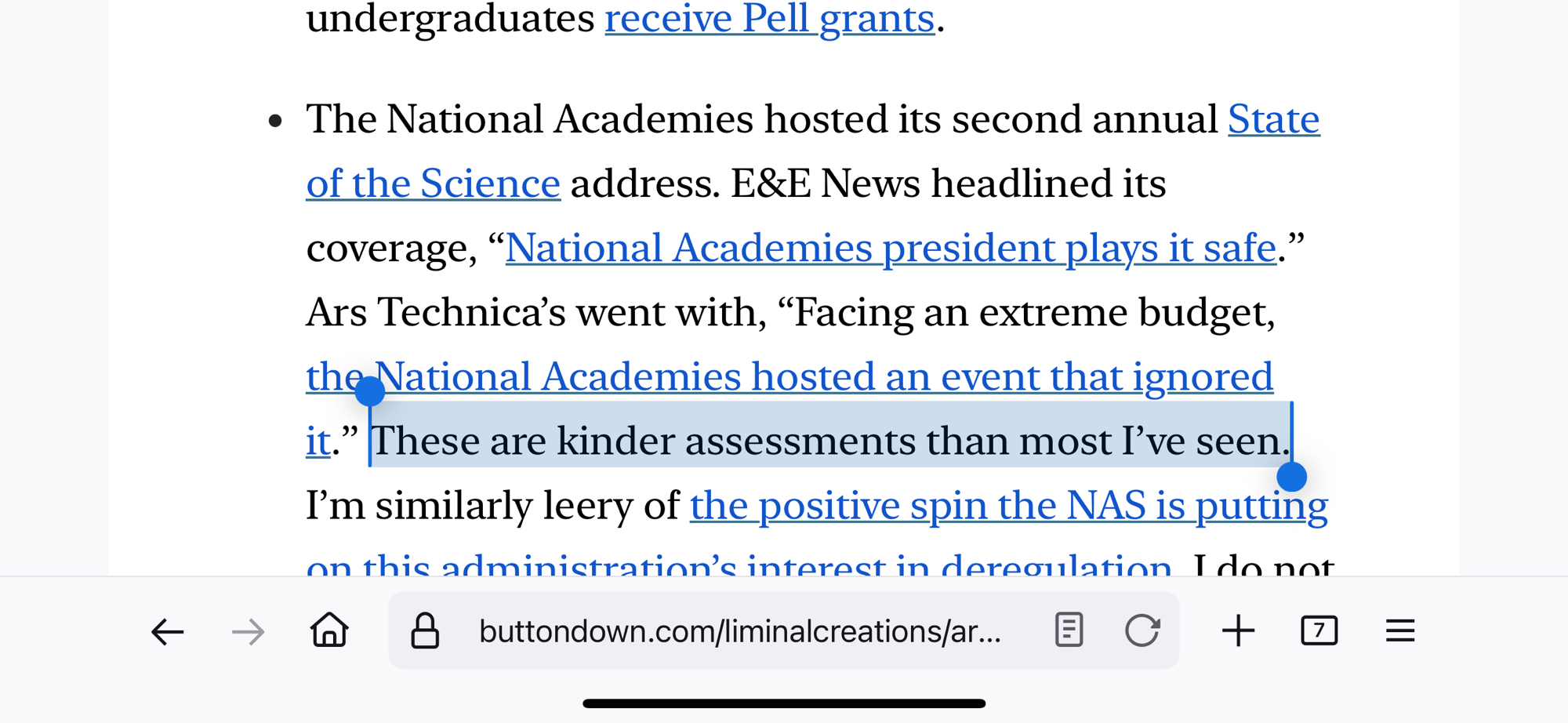Show the open tabs tray
The image size is (1568, 723).
point(1319,630)
